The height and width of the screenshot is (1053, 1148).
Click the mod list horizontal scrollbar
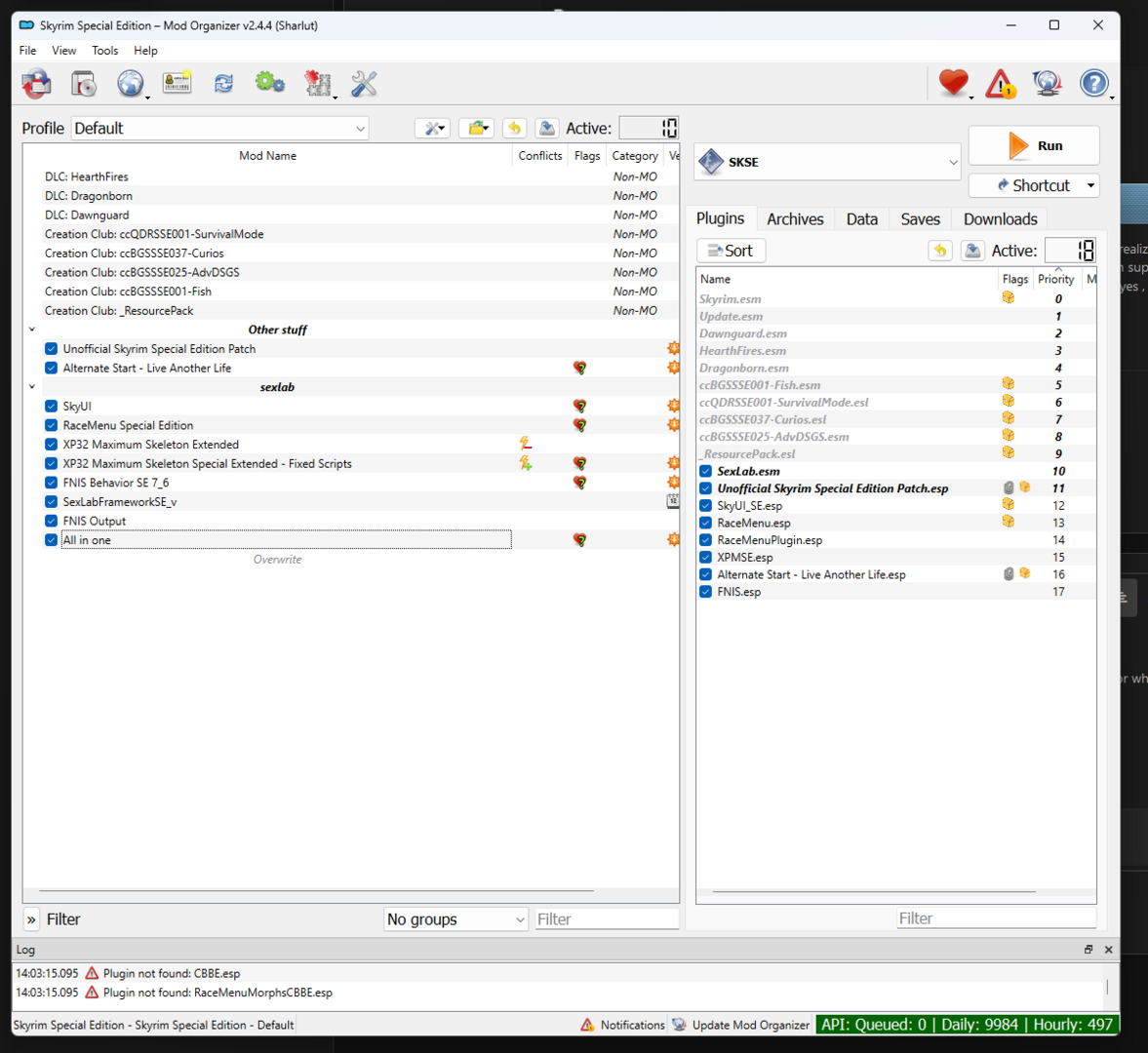coord(316,890)
